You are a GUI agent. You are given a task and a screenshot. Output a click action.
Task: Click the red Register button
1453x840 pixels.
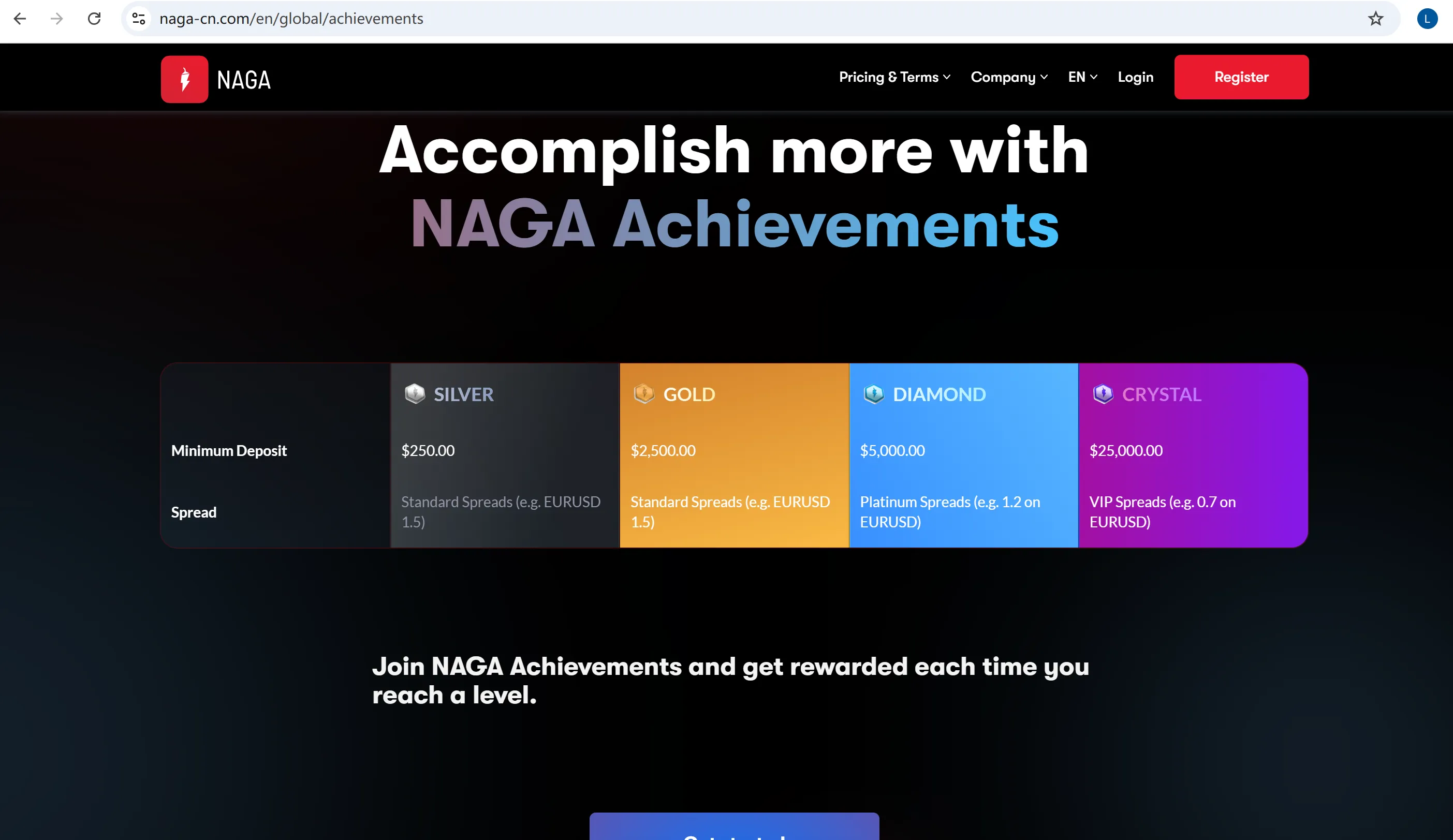coord(1241,77)
